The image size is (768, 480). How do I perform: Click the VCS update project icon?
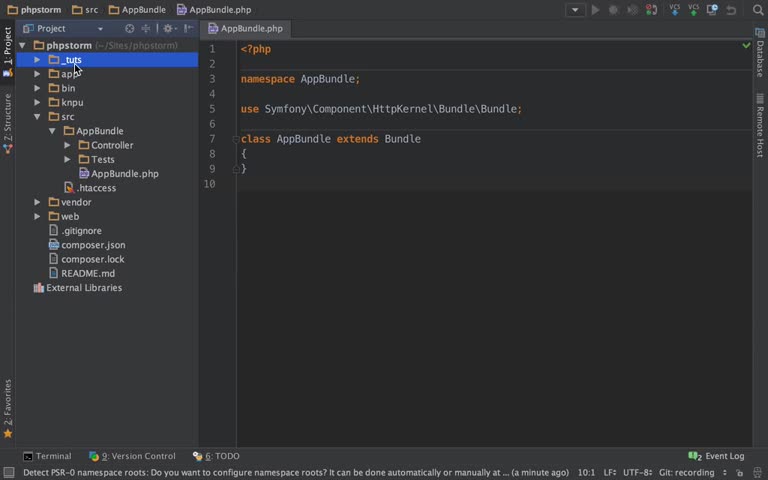click(x=674, y=10)
